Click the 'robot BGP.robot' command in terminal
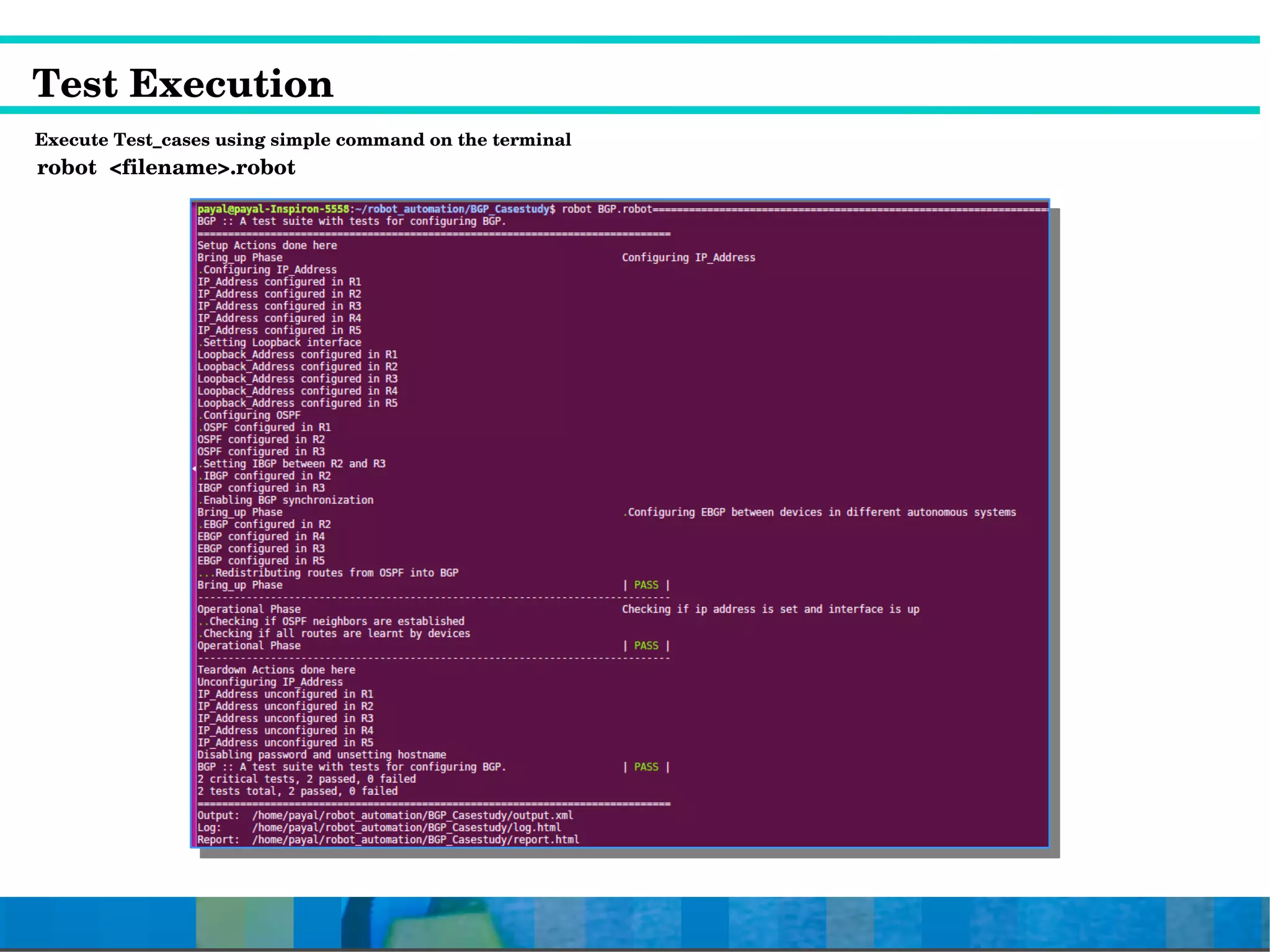Image resolution: width=1270 pixels, height=952 pixels. (606, 209)
